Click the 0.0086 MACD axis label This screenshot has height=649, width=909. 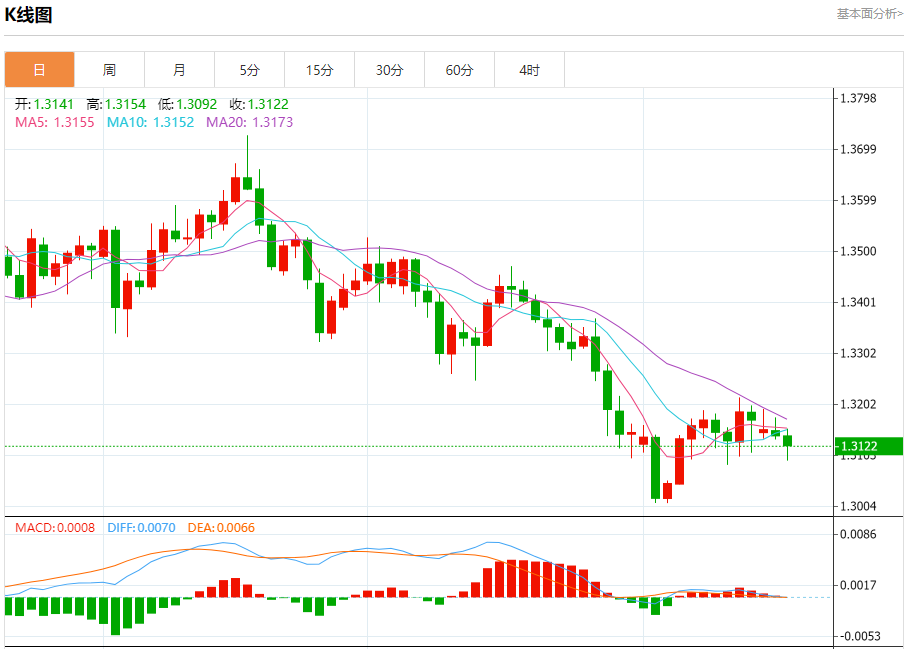[859, 534]
